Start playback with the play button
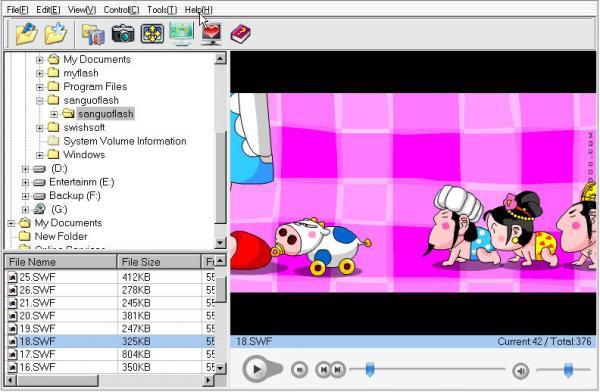 [256, 369]
